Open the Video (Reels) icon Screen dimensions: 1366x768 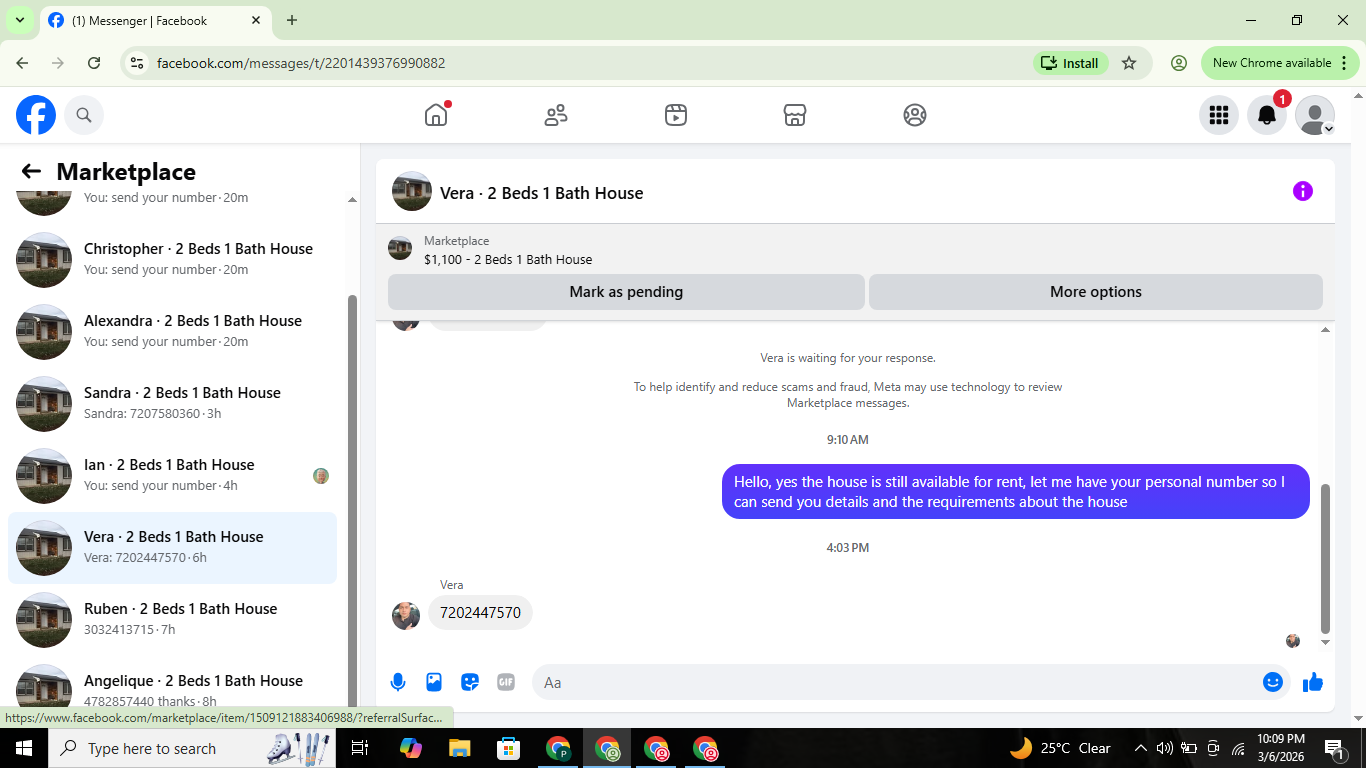tap(676, 115)
